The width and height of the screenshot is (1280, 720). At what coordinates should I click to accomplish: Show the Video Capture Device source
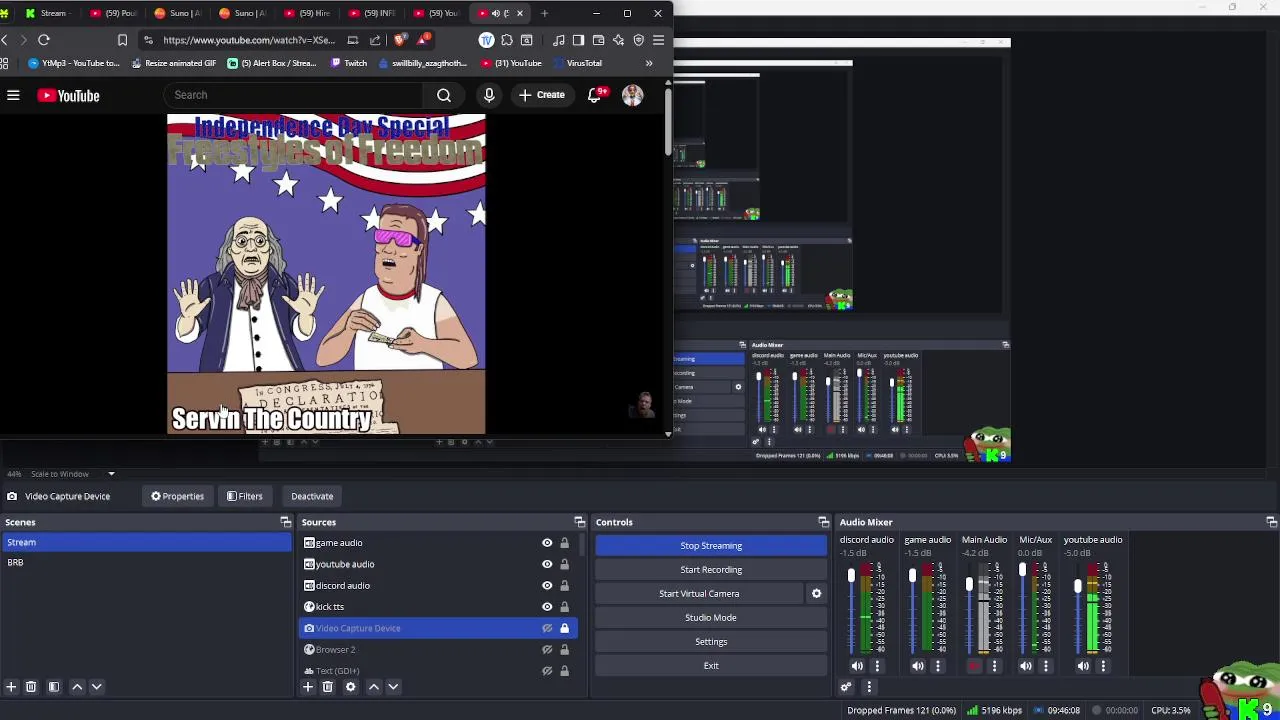tap(547, 628)
